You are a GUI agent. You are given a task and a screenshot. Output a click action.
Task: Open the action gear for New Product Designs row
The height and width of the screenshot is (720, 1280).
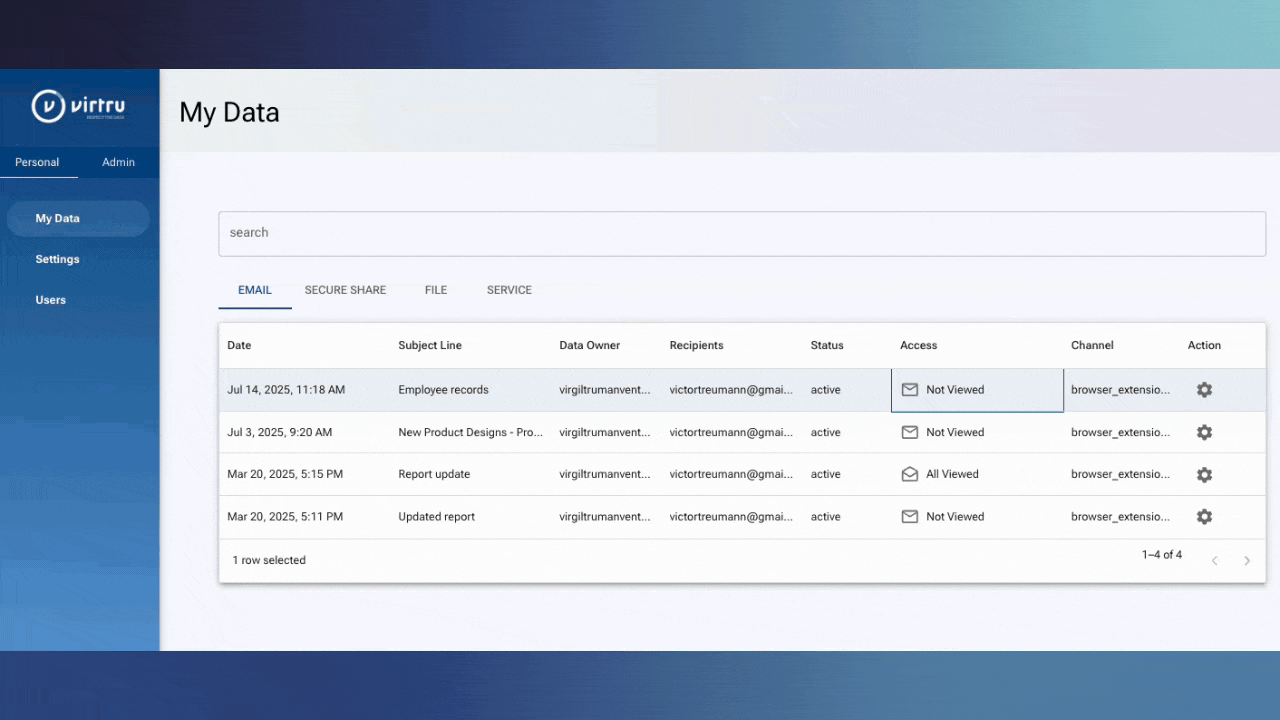pos(1204,432)
